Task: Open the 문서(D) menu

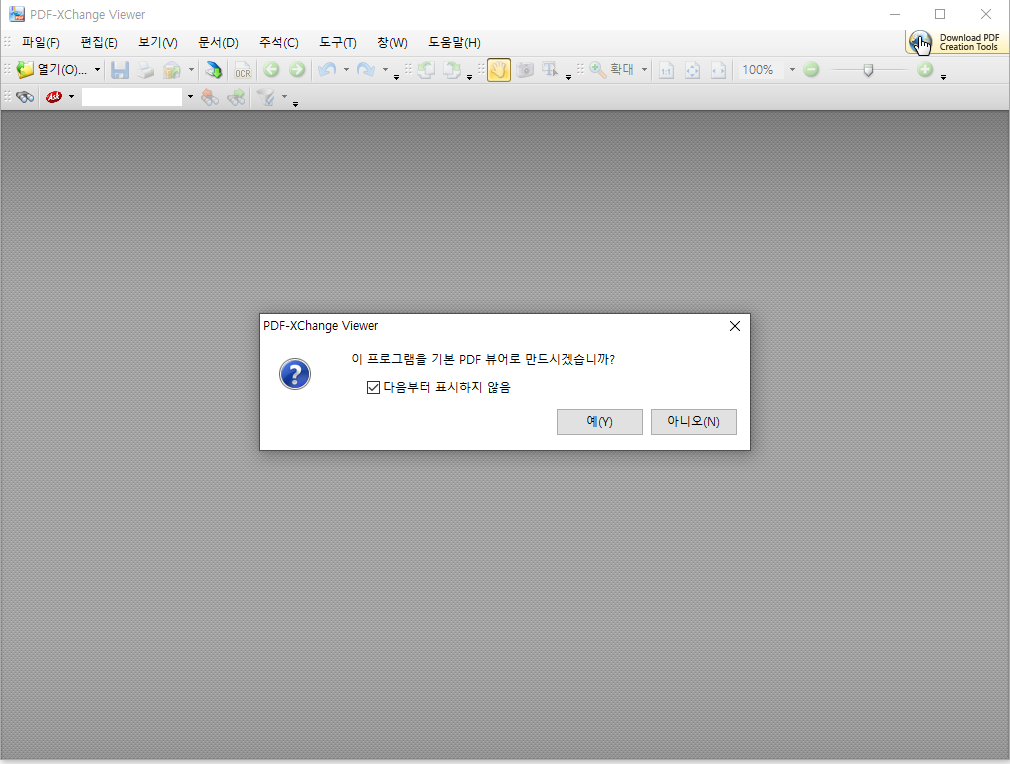Action: [216, 42]
